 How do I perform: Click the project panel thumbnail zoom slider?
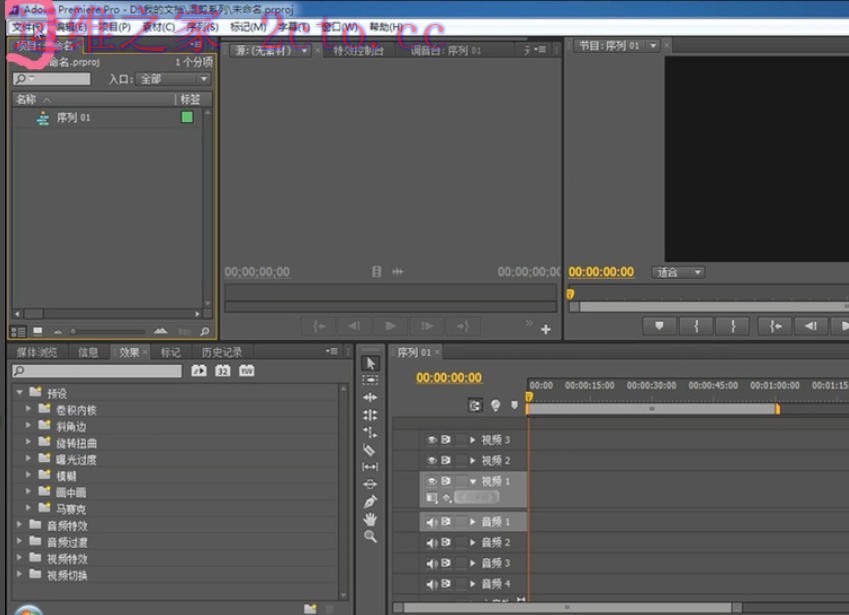point(108,331)
